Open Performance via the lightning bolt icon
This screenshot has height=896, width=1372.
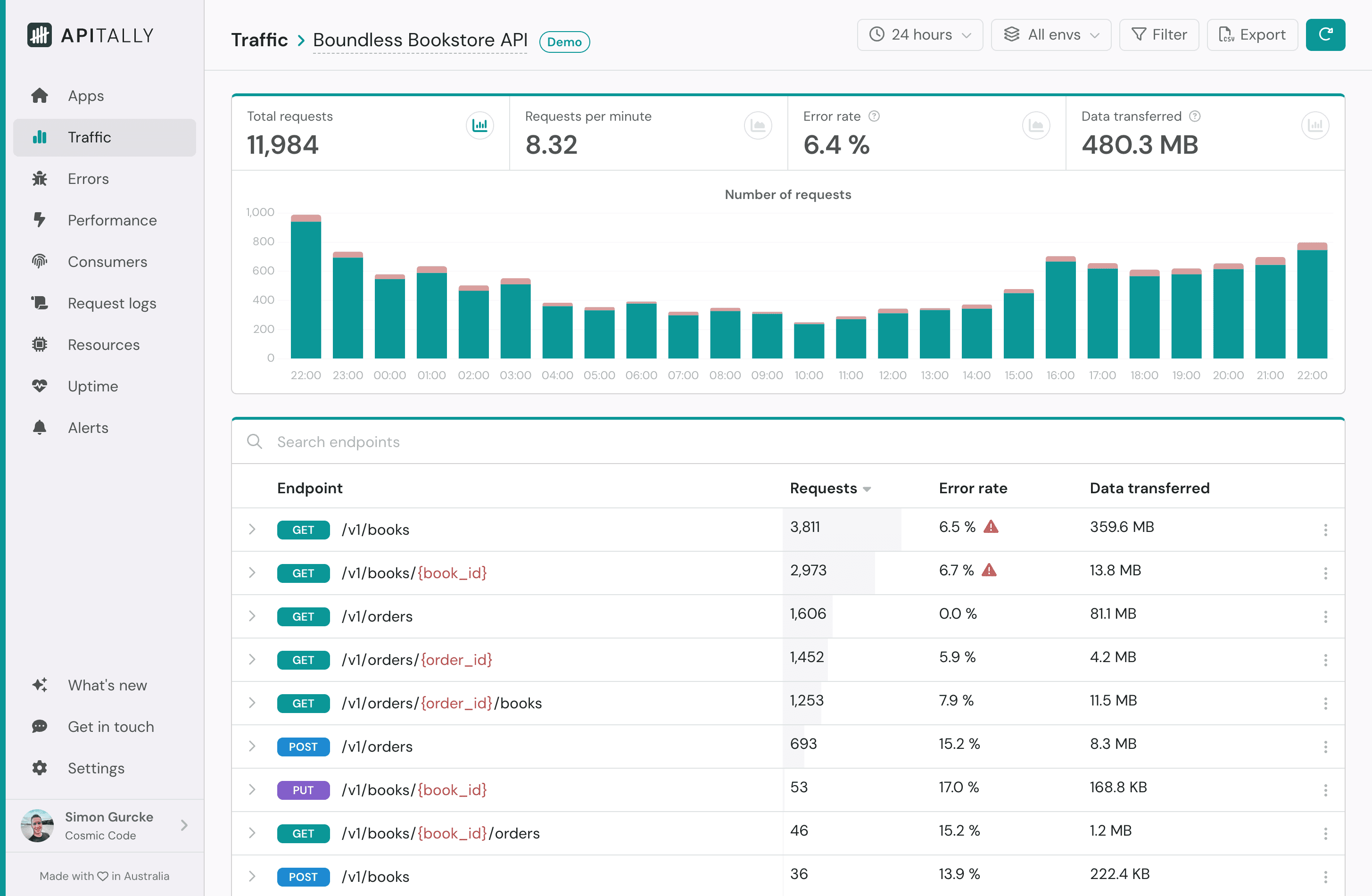[40, 220]
